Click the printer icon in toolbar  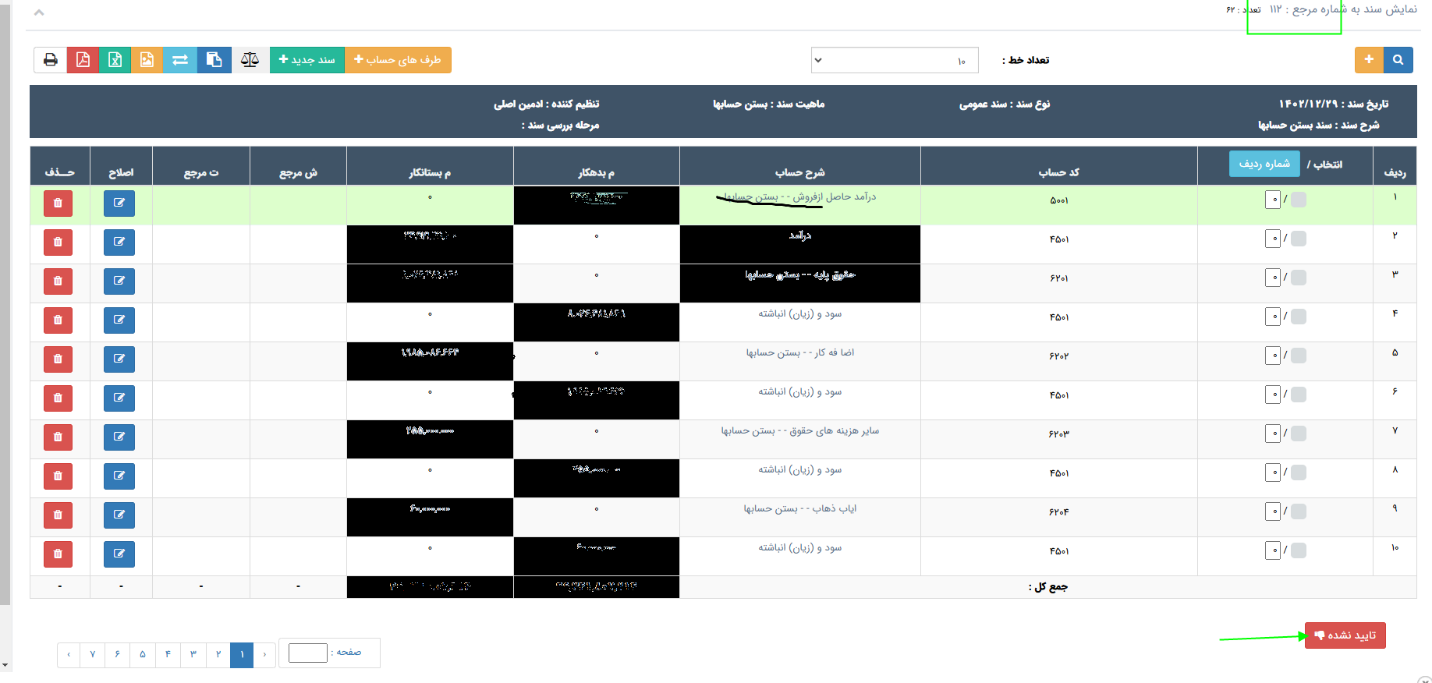[x=50, y=60]
